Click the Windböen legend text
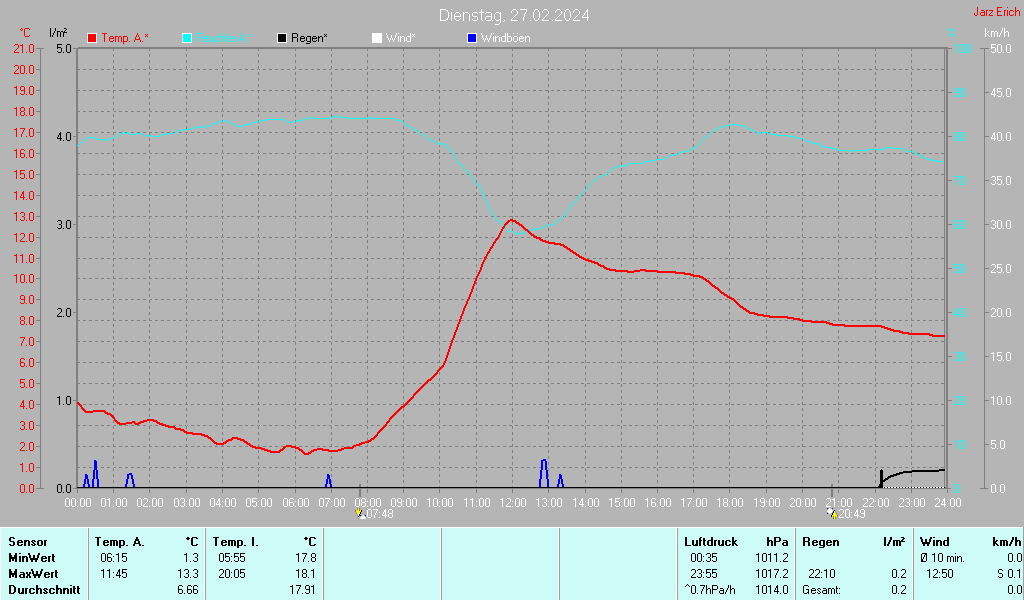 505,38
